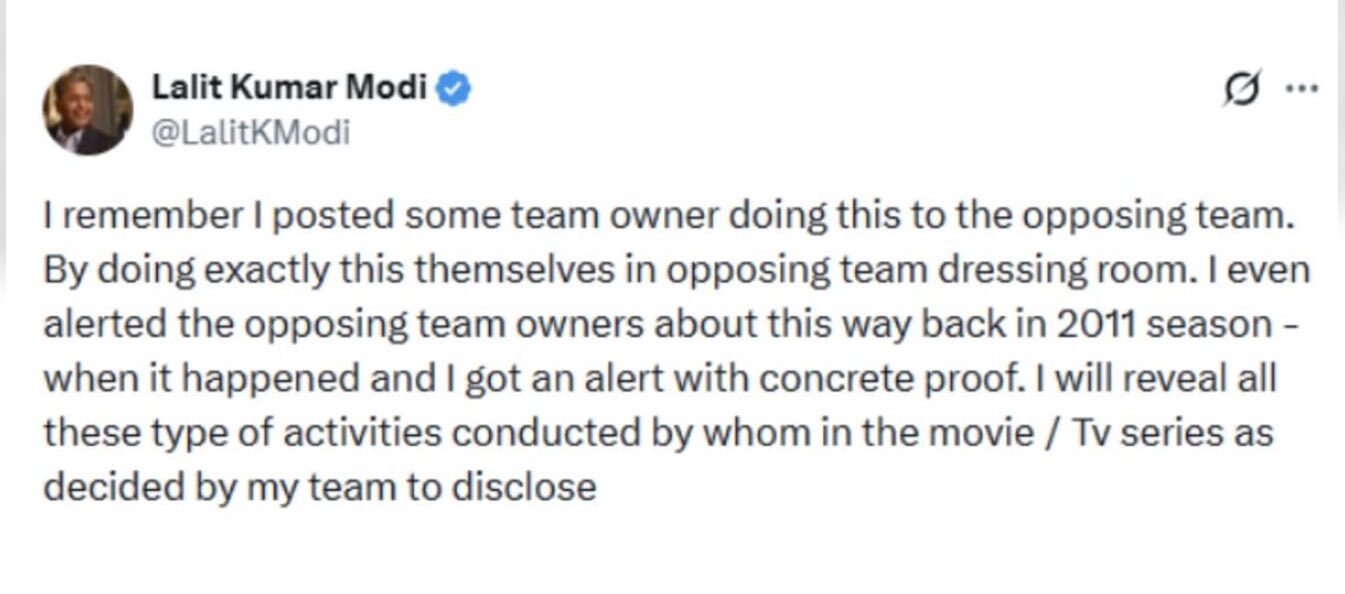Click "decided by my team to disclose" line
Screen dimensions: 1345x594
[319, 487]
